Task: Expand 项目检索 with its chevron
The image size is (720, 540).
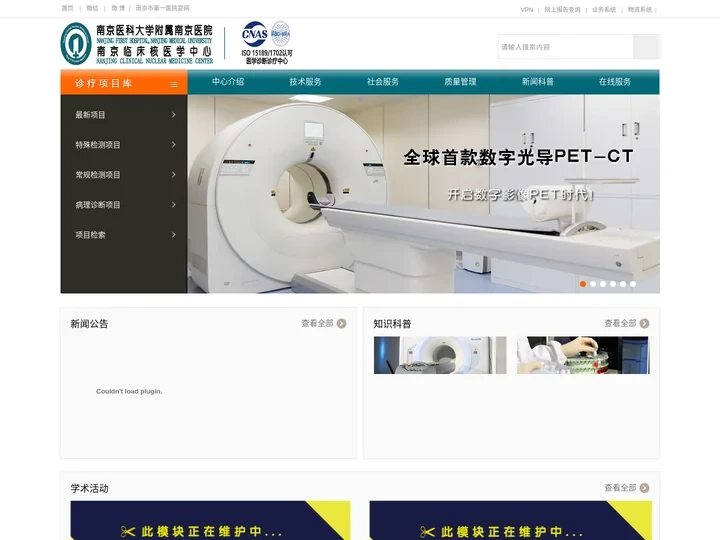Action: (174, 234)
